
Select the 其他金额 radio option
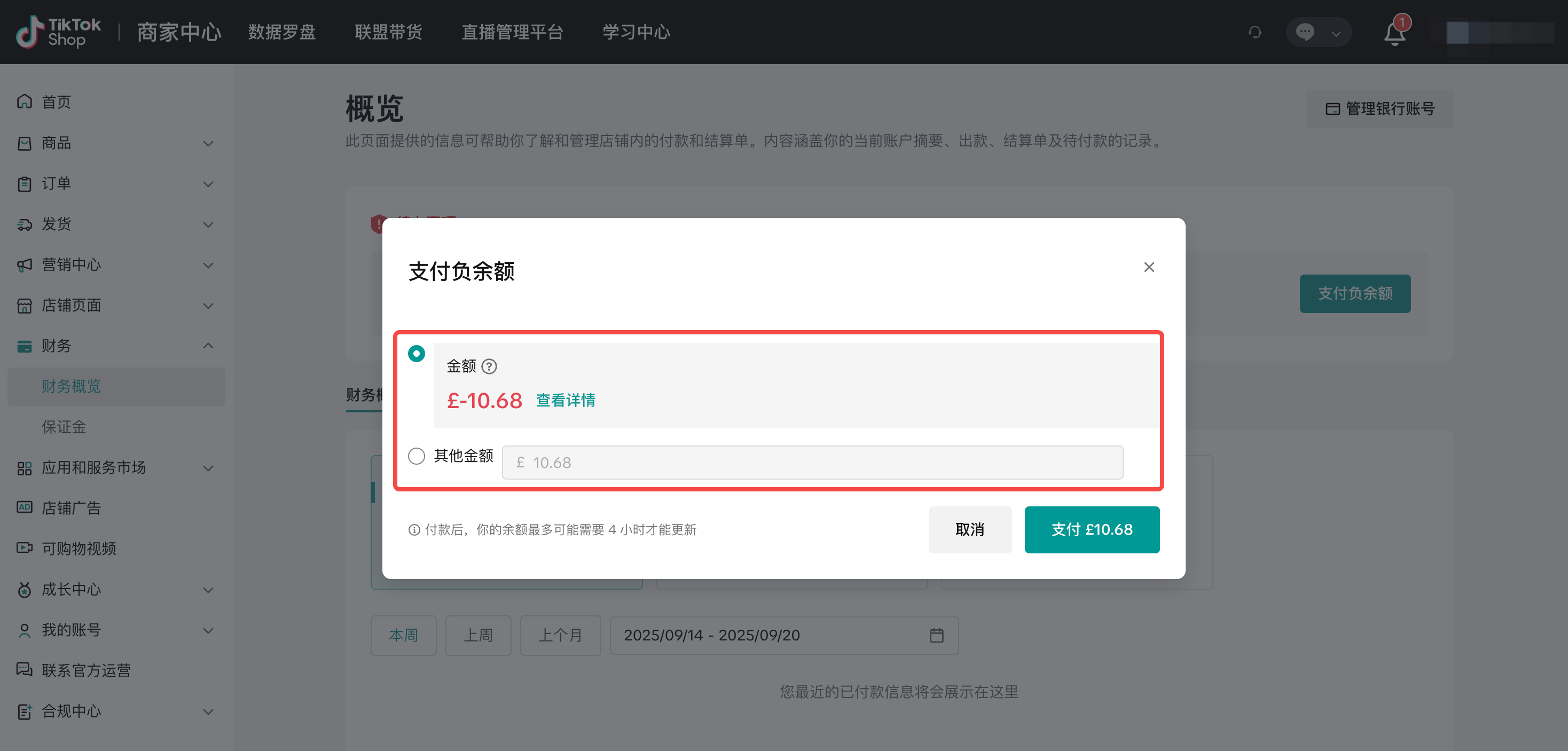coord(417,456)
